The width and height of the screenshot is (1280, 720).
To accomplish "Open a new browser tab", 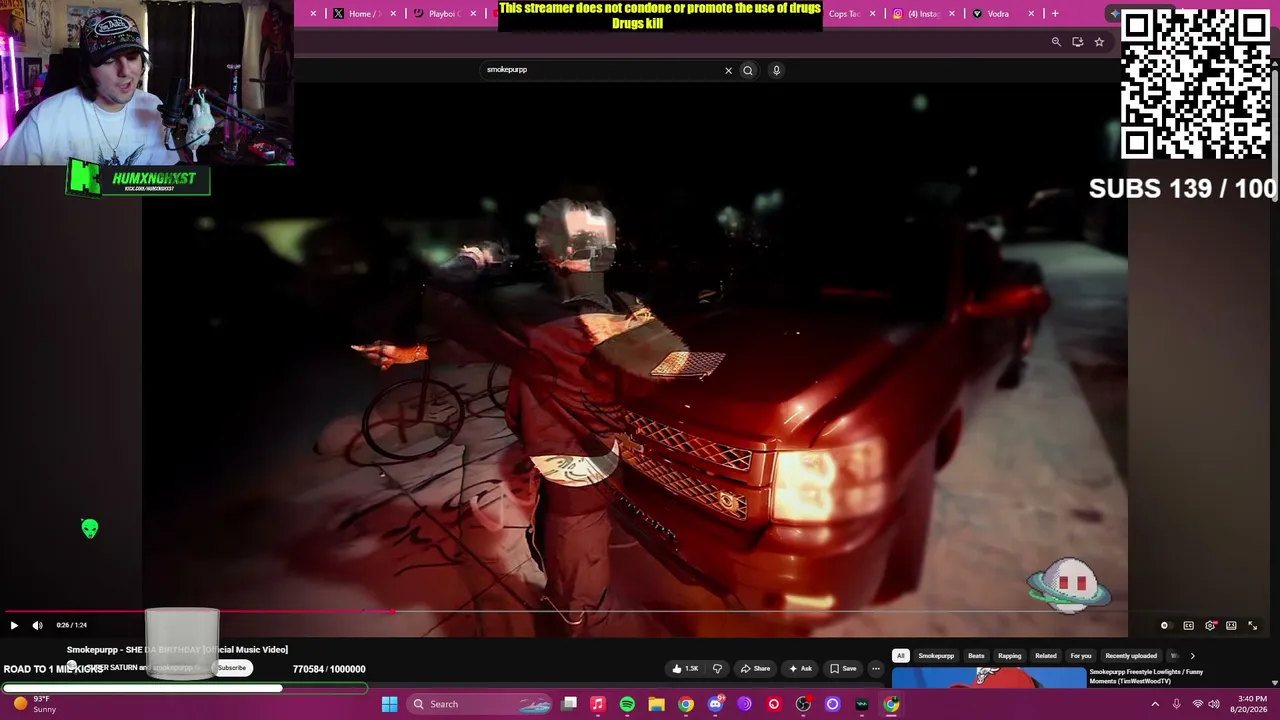I will point(1055,14).
